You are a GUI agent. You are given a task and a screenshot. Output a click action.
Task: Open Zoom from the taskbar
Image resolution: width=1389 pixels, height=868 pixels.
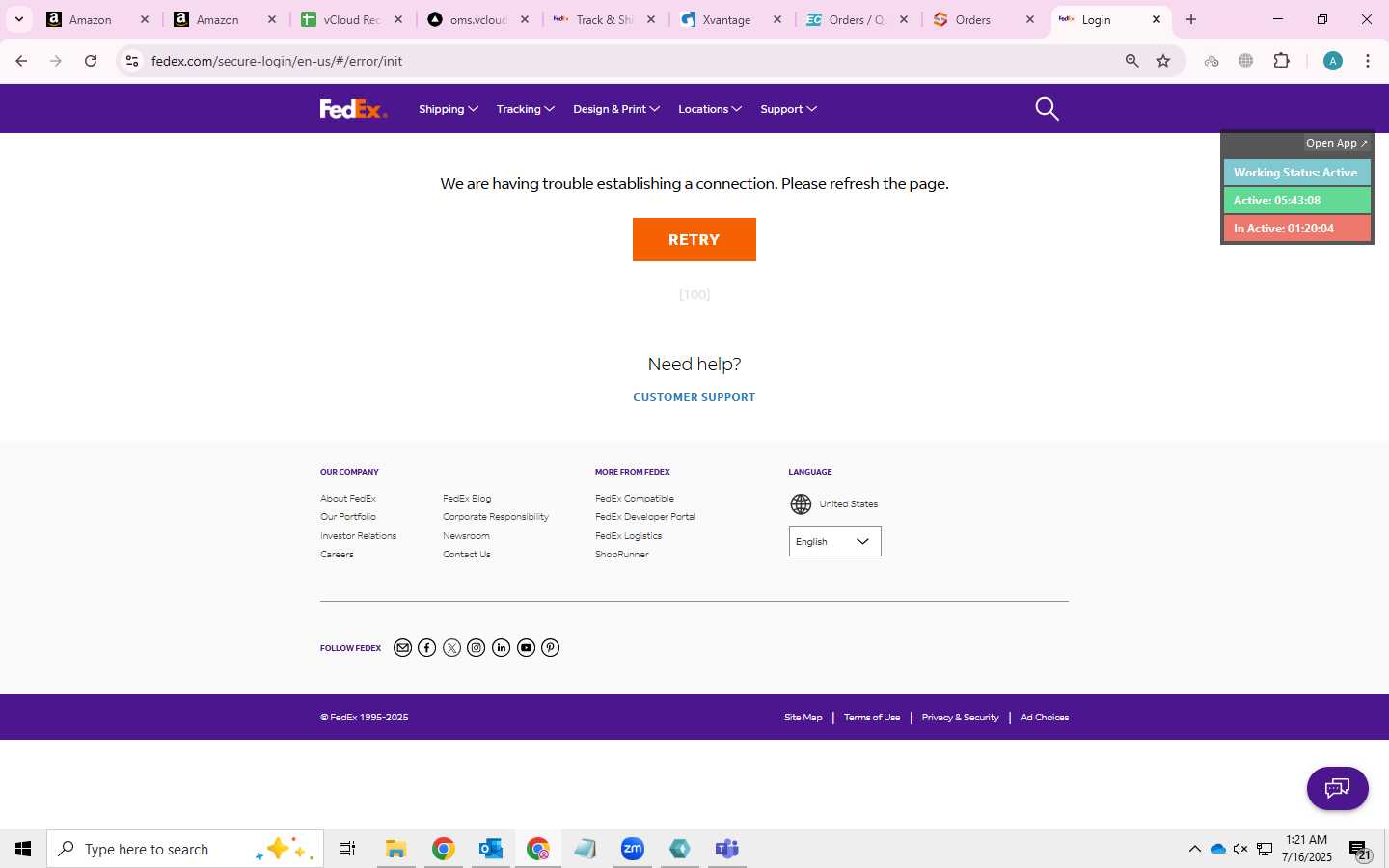[x=633, y=849]
